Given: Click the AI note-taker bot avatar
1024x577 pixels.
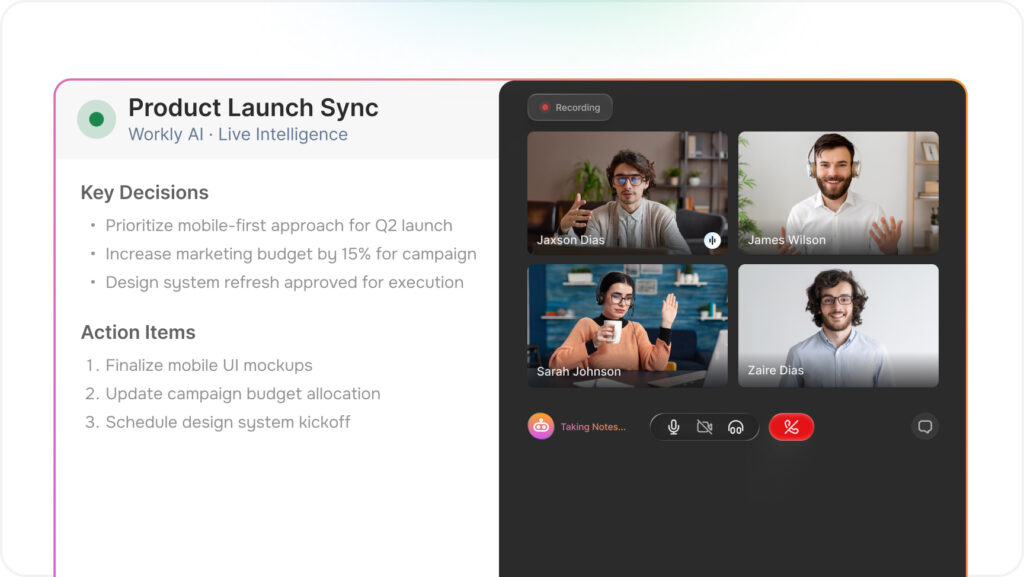Looking at the screenshot, I should tap(541, 426).
